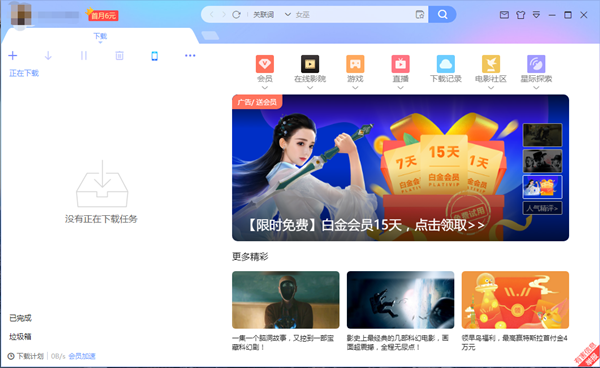Screen dimensions: 600x368
Task: Click the 广告/送会员 tag on banner
Action: [257, 102]
